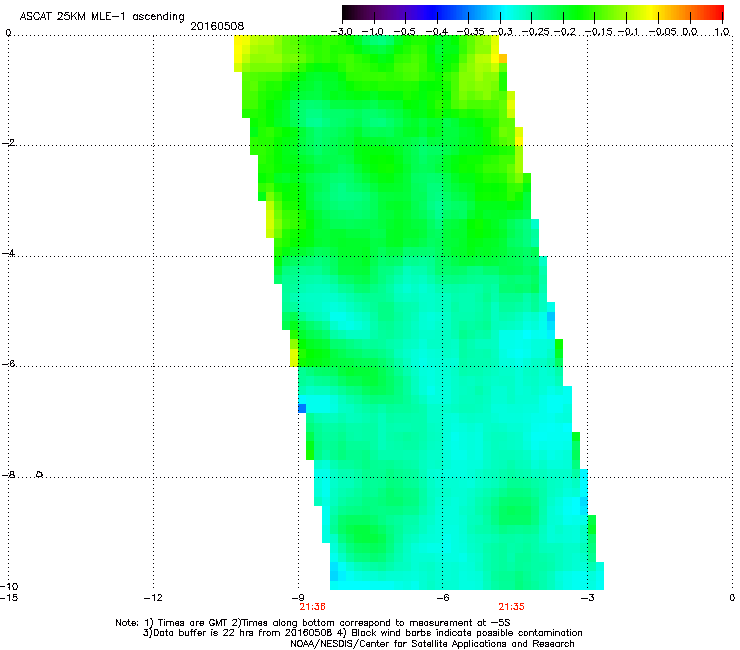Click the y-axis label -2
The image size is (740, 650).
click(x=9, y=143)
